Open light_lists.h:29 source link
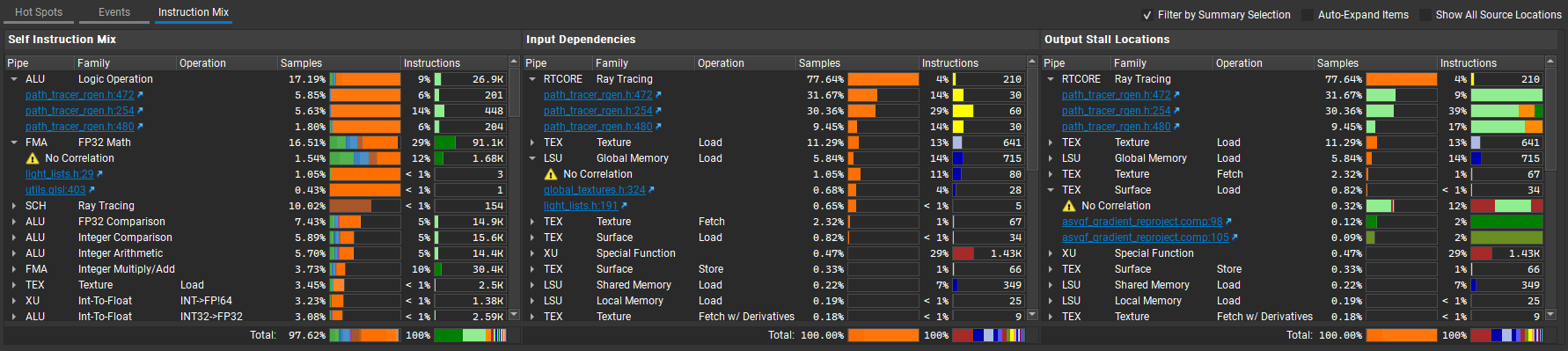 tap(60, 174)
